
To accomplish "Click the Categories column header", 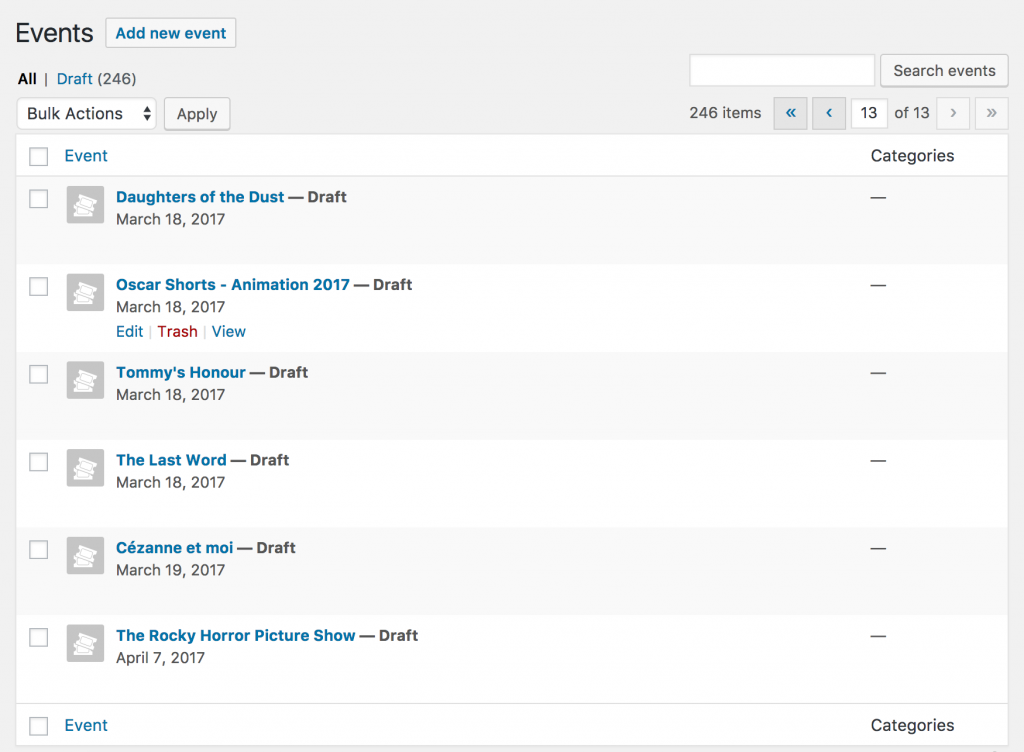I will click(x=912, y=156).
